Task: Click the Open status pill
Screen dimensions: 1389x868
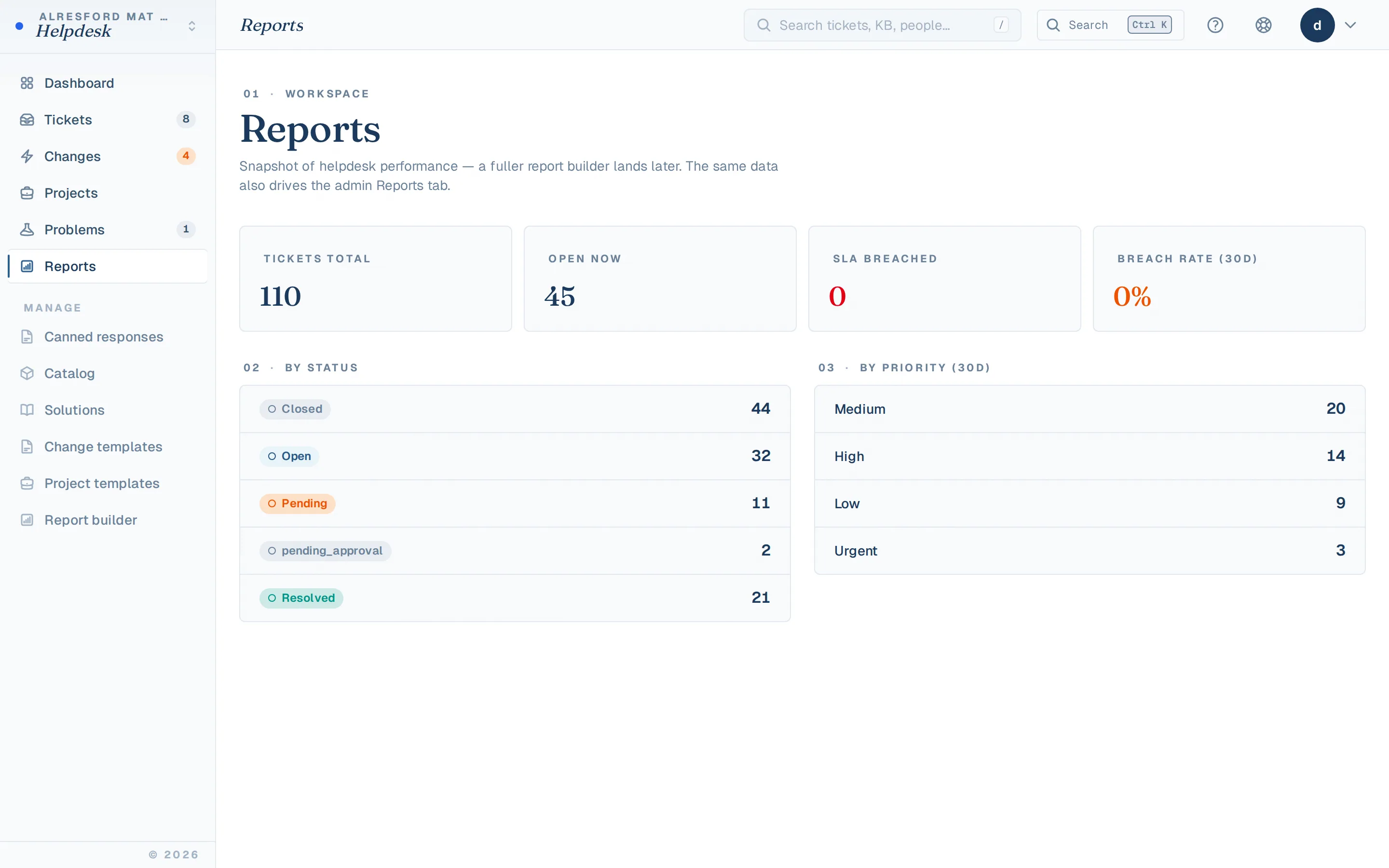Action: [289, 456]
